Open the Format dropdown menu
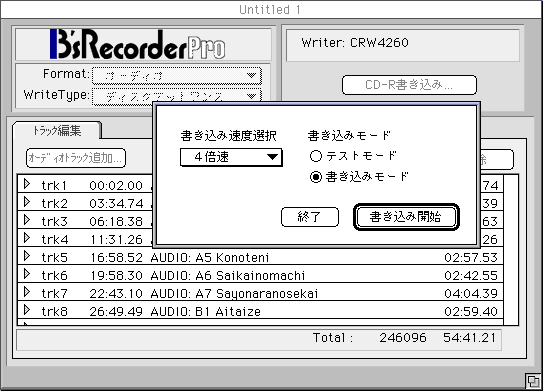This screenshot has width=543, height=391. click(x=177, y=76)
